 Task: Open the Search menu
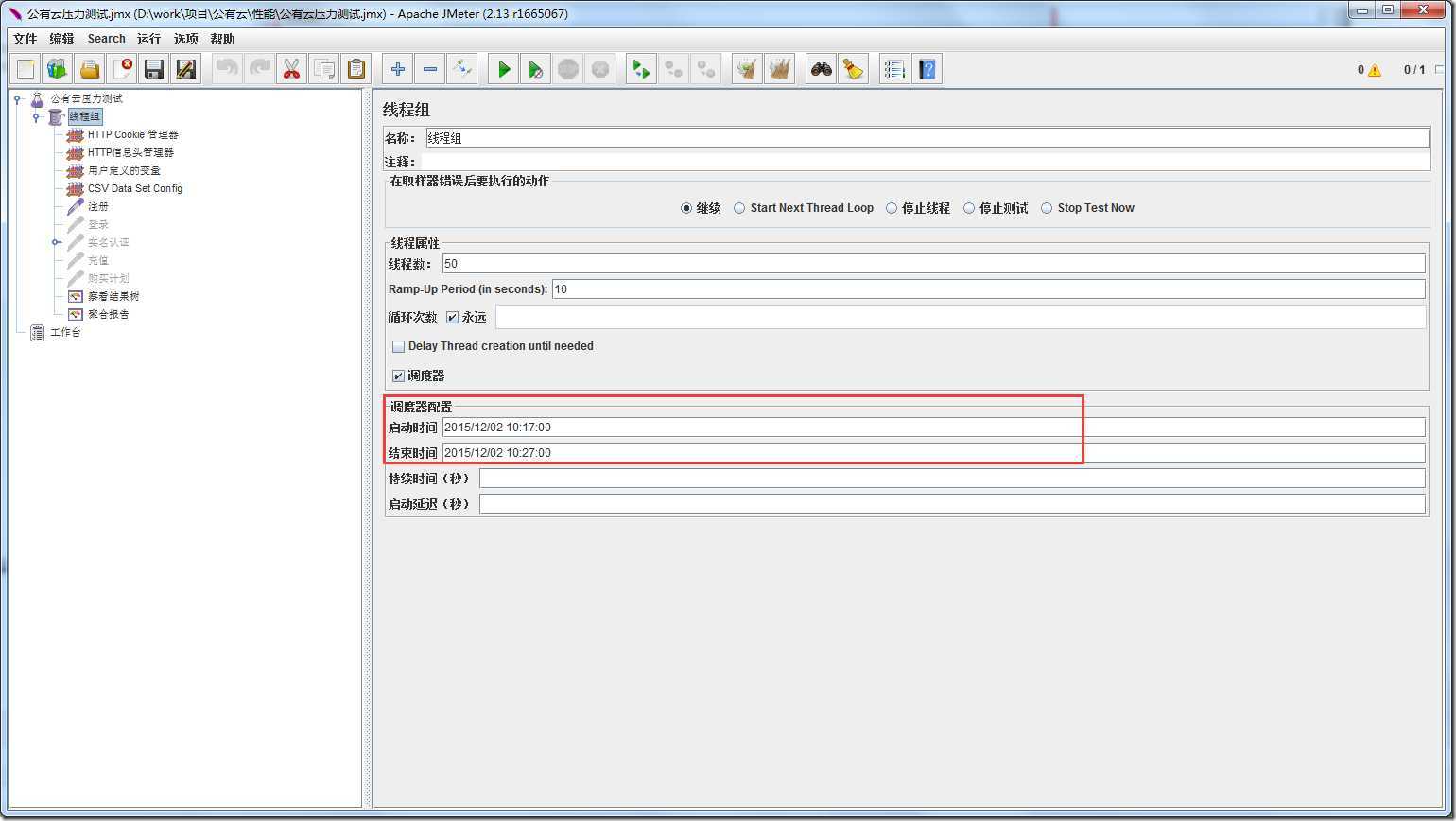click(106, 39)
